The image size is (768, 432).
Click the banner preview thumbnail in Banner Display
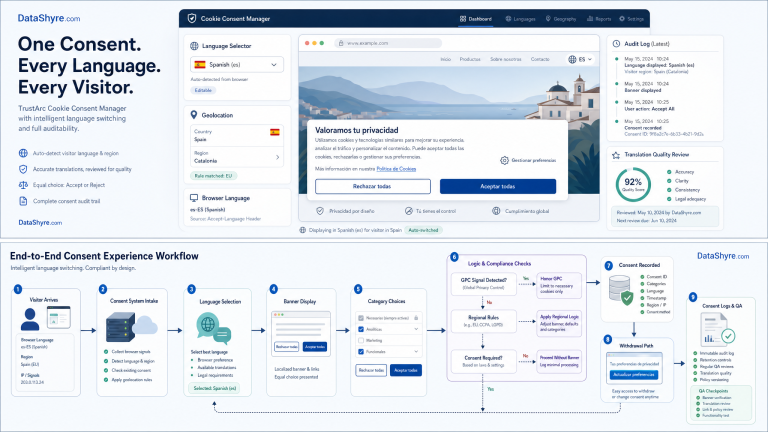301,333
